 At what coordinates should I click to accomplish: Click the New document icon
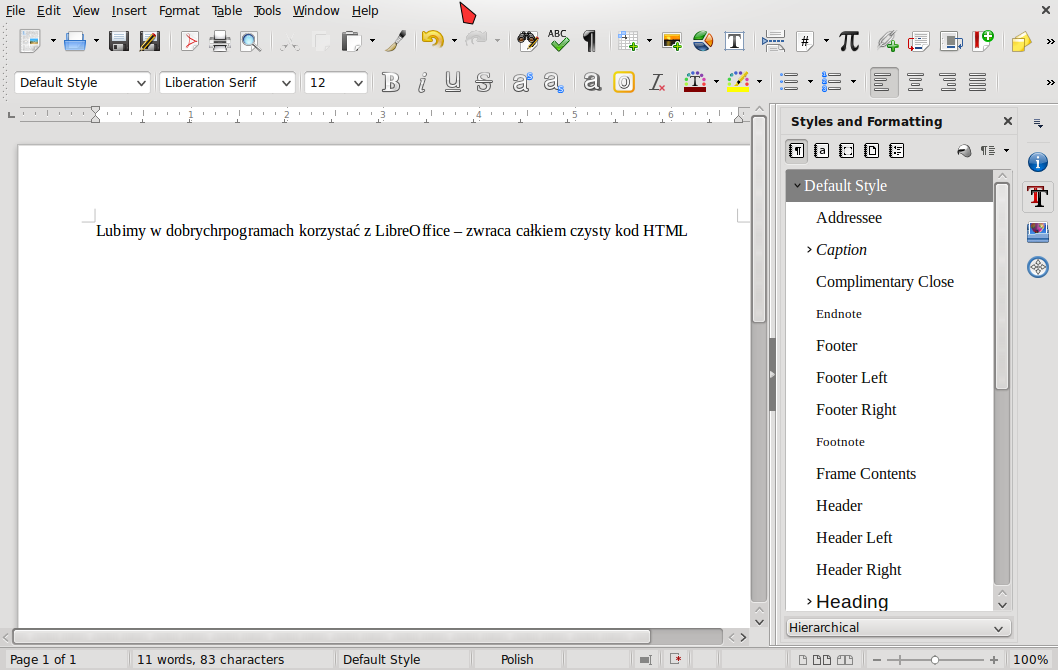pos(30,41)
